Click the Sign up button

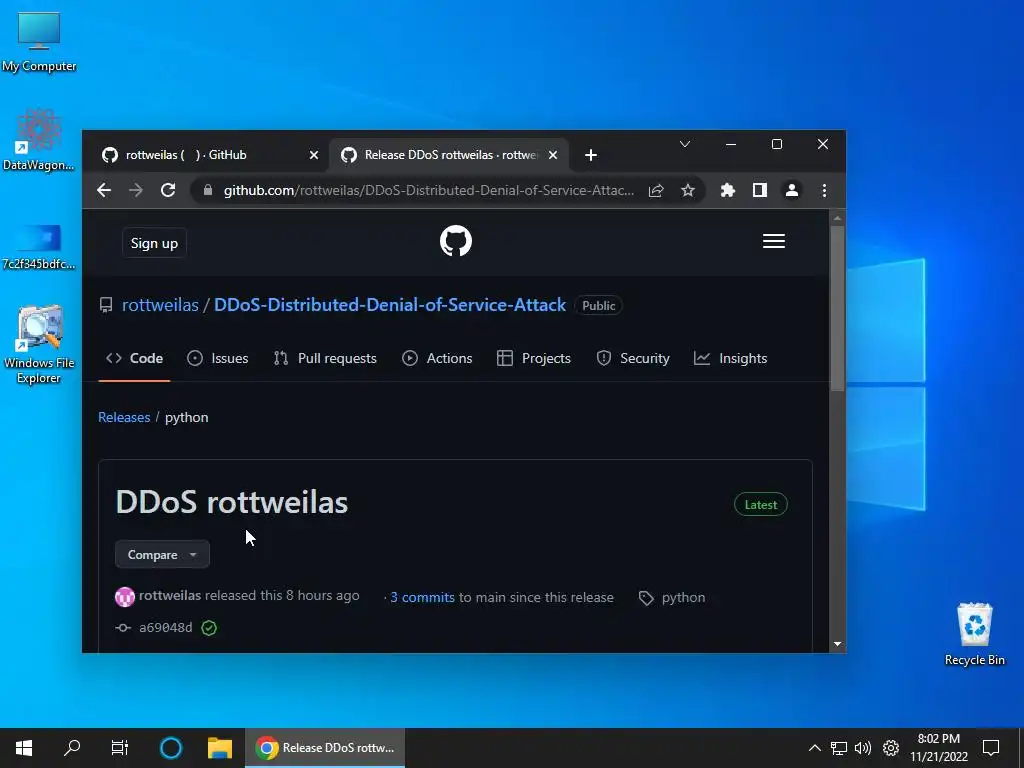point(154,243)
